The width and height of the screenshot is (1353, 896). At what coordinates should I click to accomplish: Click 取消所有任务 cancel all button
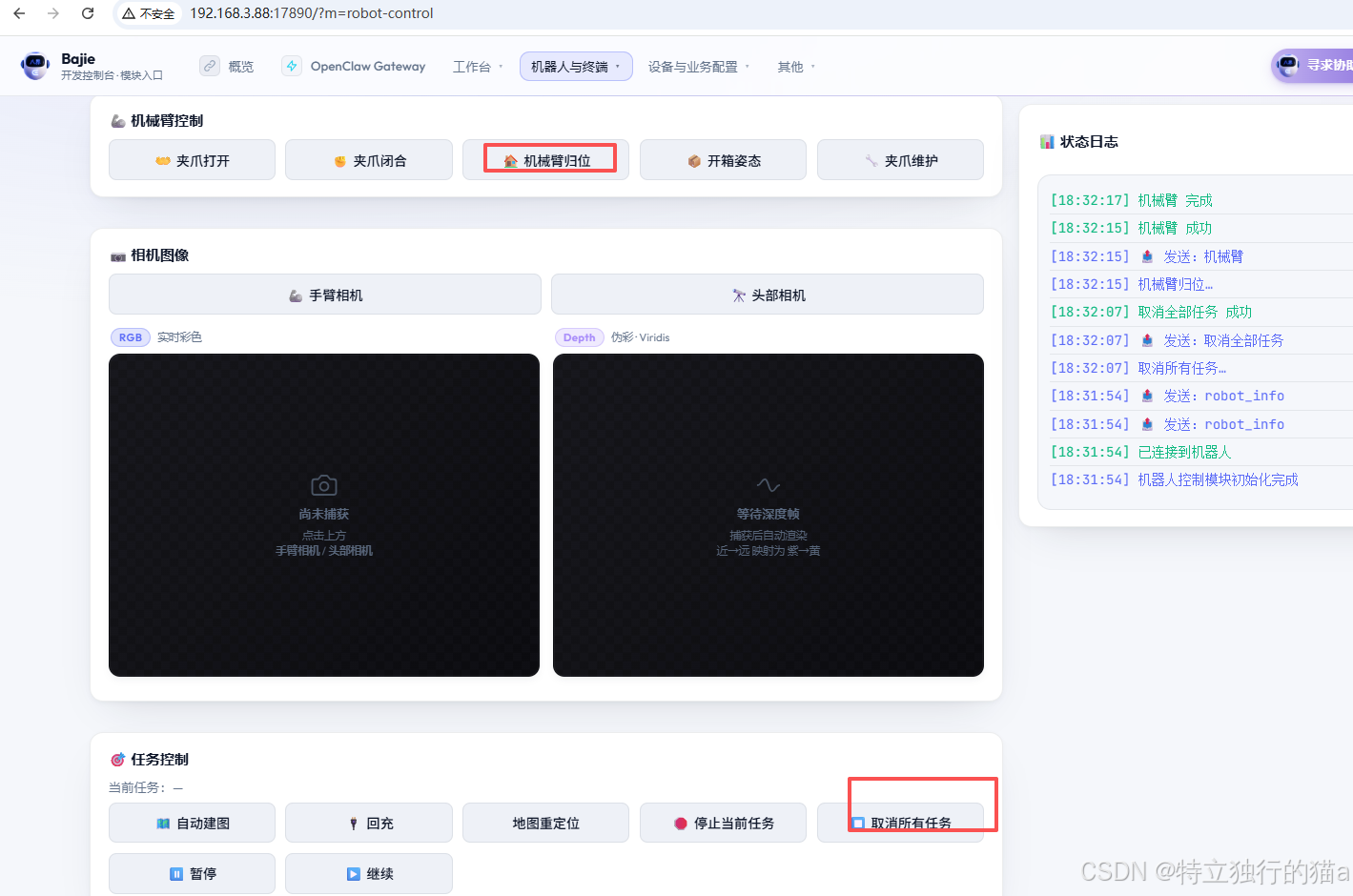coord(900,823)
